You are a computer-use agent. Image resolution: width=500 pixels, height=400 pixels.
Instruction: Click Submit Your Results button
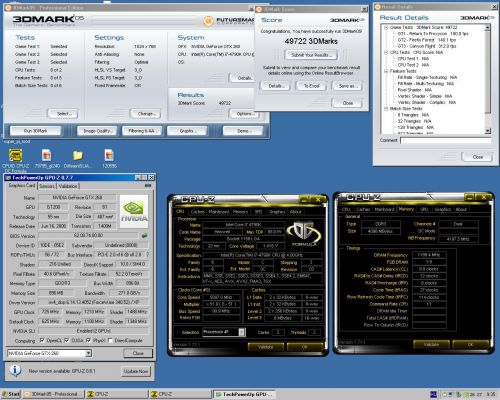[311, 55]
